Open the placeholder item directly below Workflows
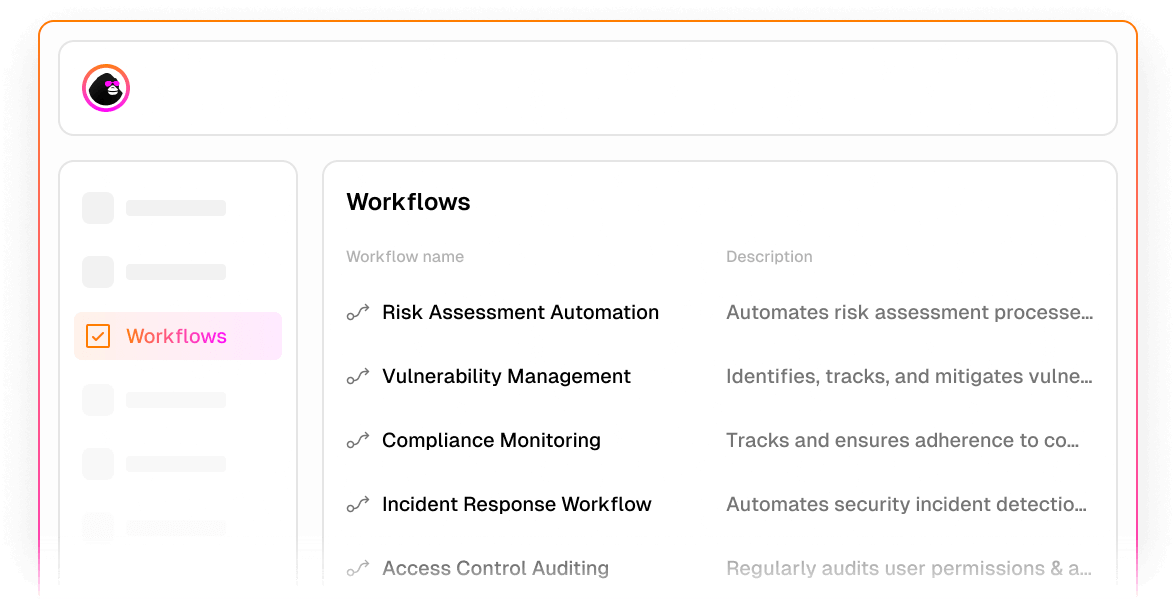The height and width of the screenshot is (600, 1174). click(154, 400)
